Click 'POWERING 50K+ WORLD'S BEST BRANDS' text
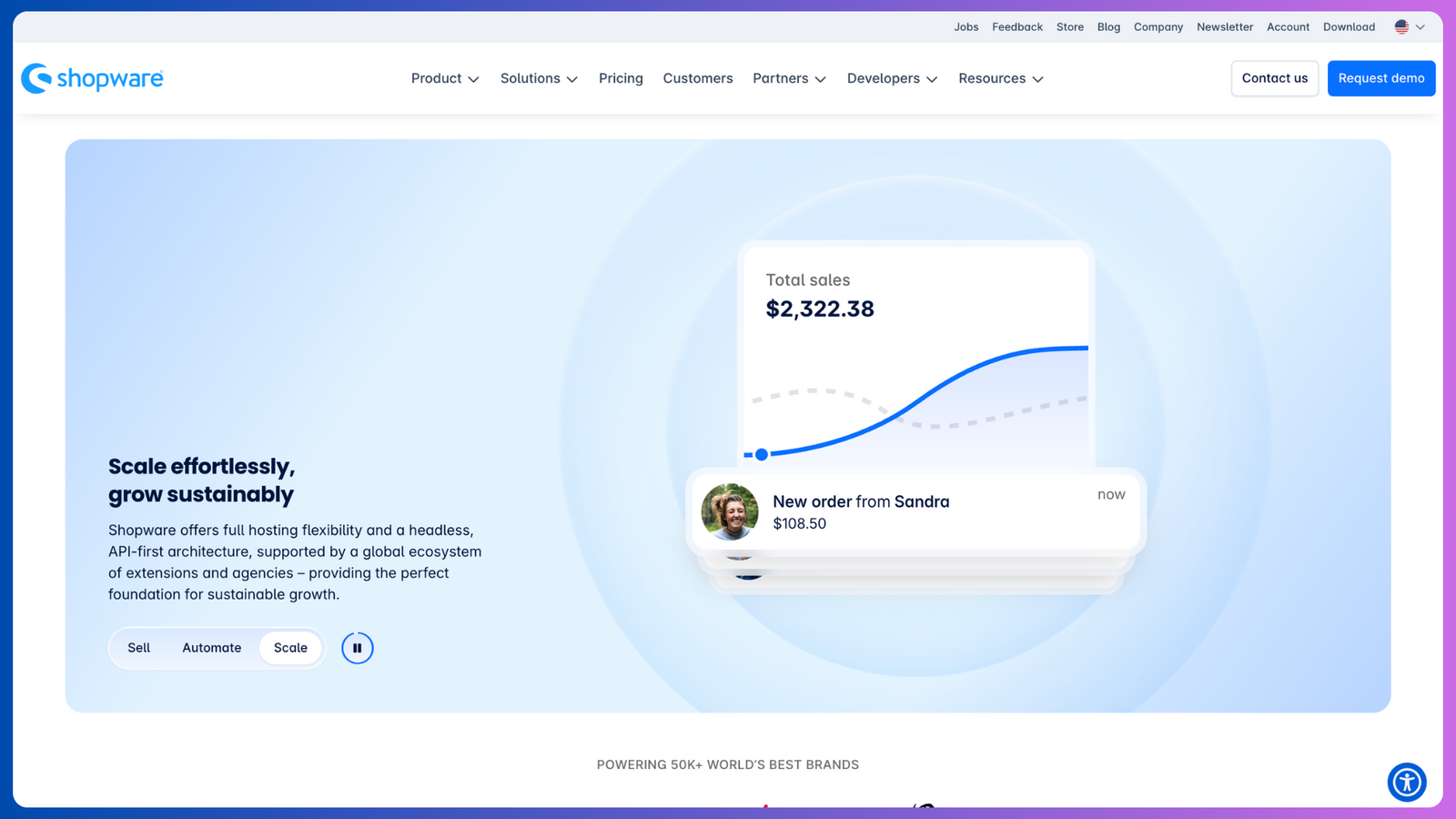This screenshot has width=1456, height=819. click(x=728, y=764)
